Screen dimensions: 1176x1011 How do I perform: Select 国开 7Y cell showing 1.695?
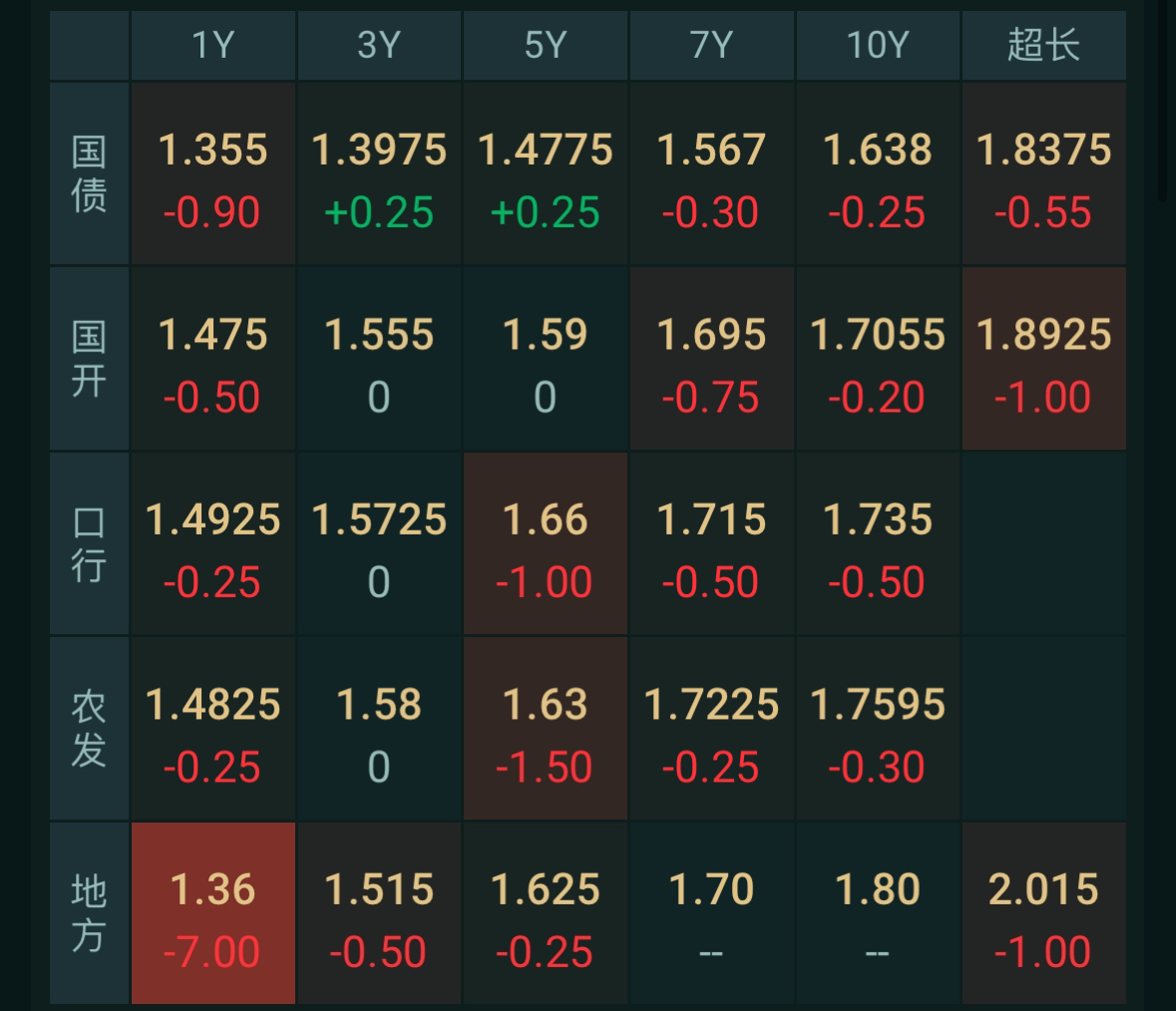pyautogui.click(x=711, y=359)
